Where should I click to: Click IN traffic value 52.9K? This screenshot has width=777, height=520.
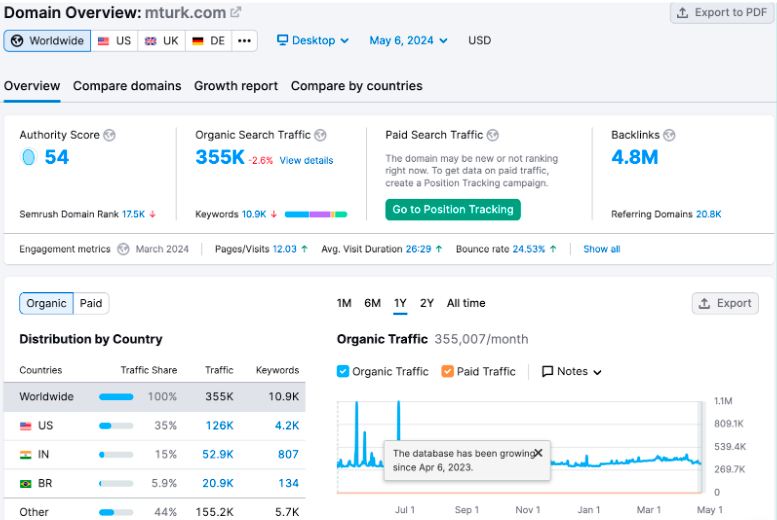[218, 454]
